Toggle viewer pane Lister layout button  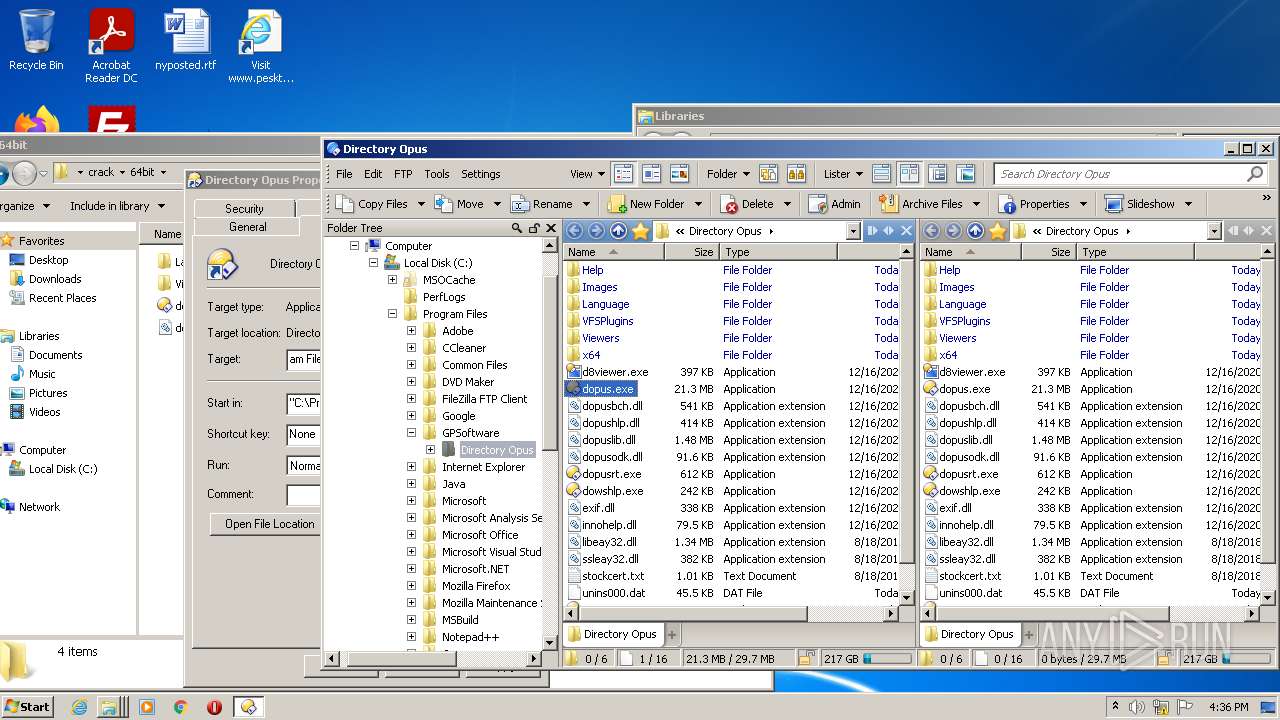click(966, 174)
